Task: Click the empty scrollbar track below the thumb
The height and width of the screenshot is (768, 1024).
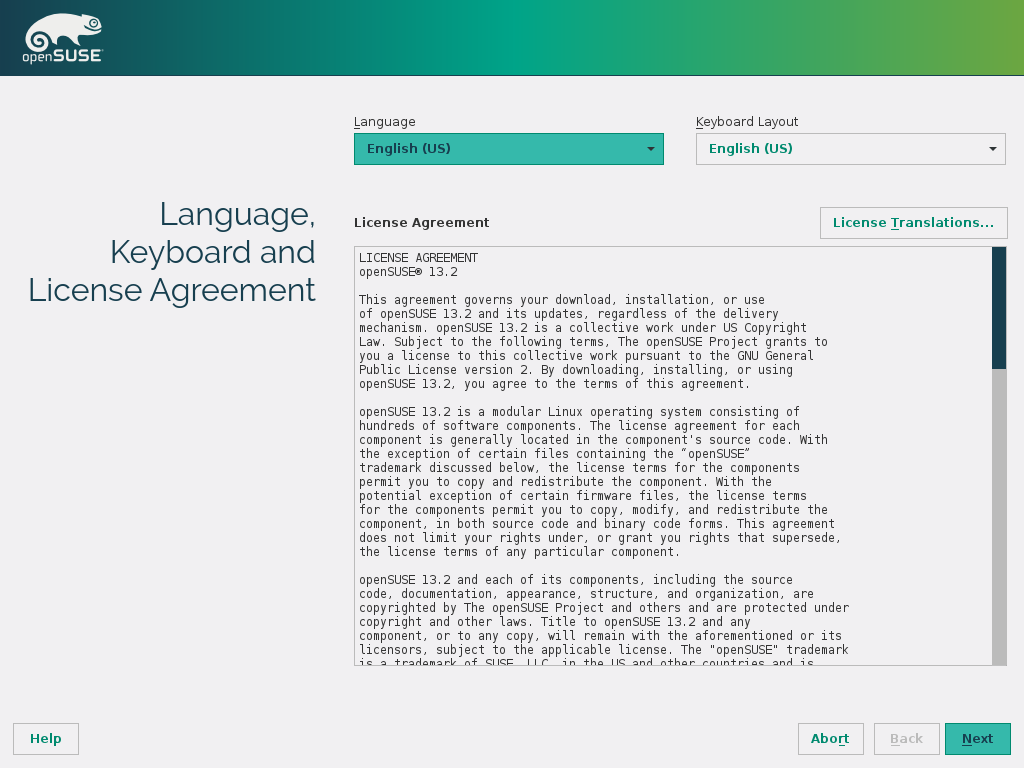Action: point(998,515)
